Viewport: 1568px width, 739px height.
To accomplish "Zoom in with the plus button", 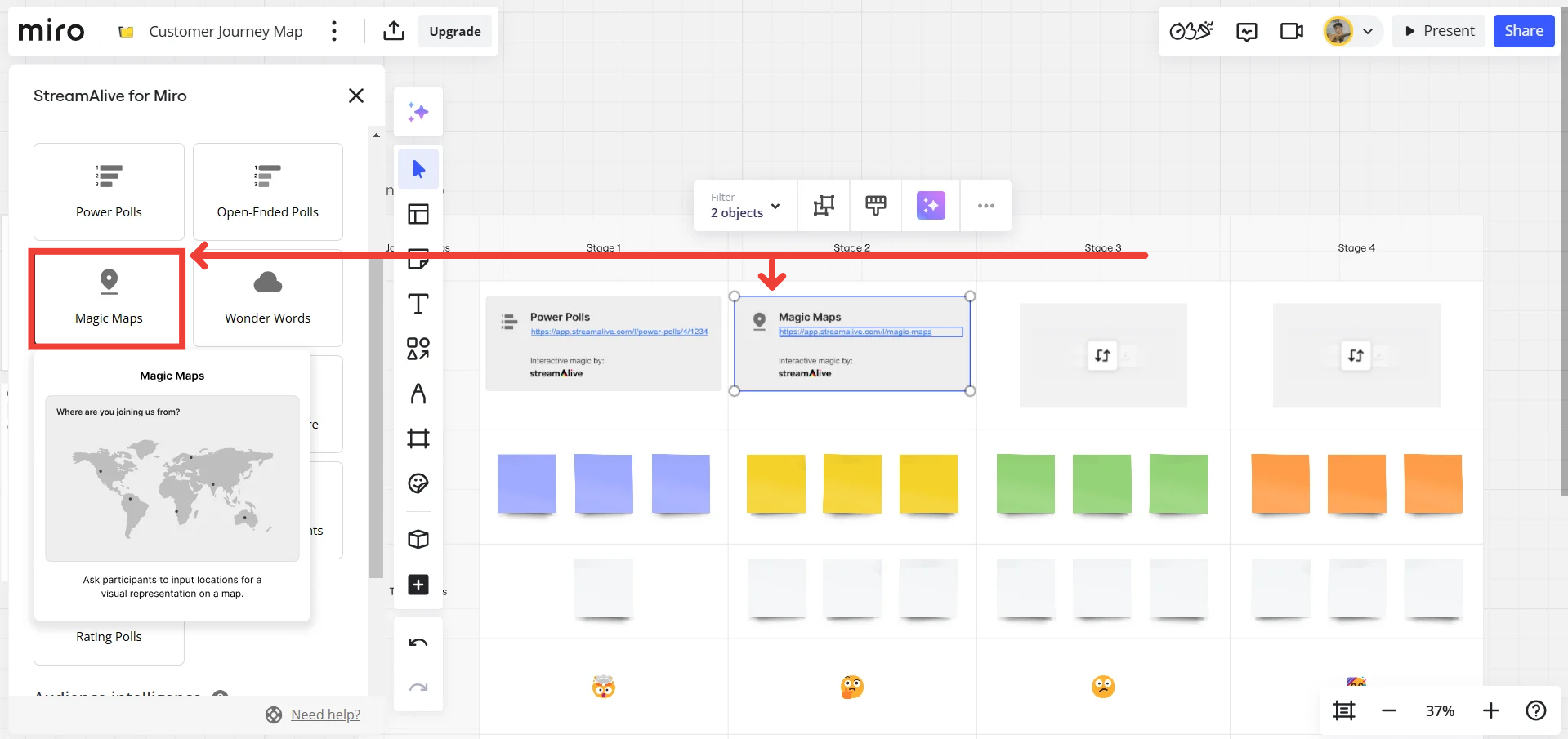I will click(x=1491, y=710).
